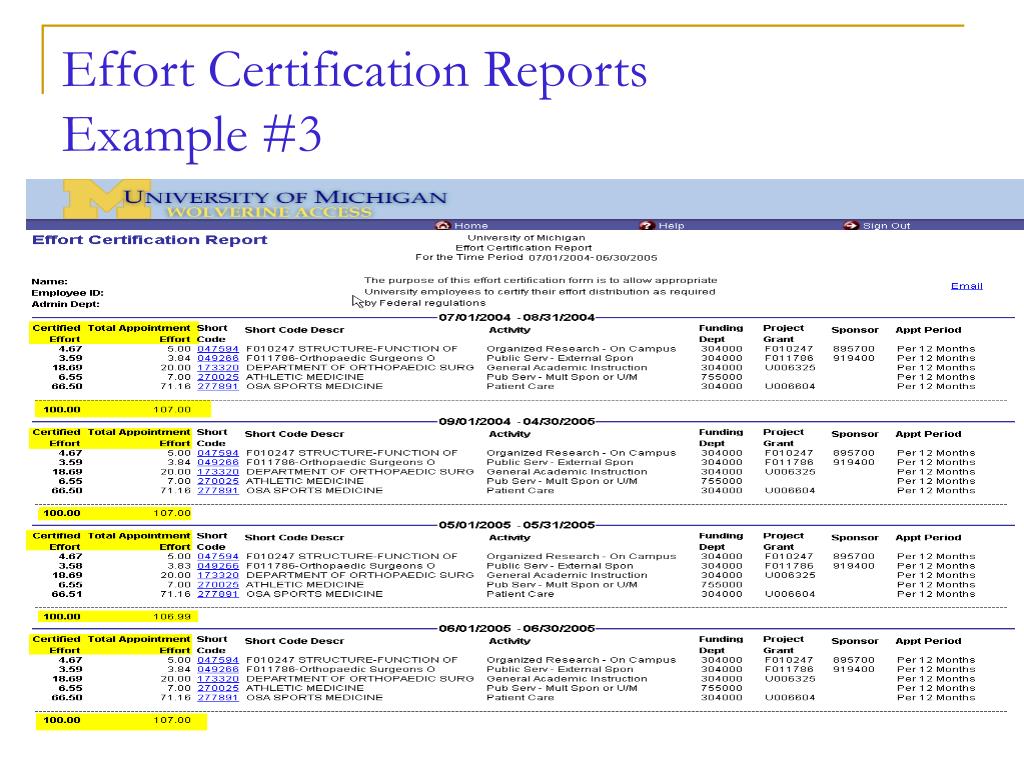Click sponsor '919400' in the 09/01/2004 section
1024x768 pixels.
pyautogui.click(x=854, y=462)
